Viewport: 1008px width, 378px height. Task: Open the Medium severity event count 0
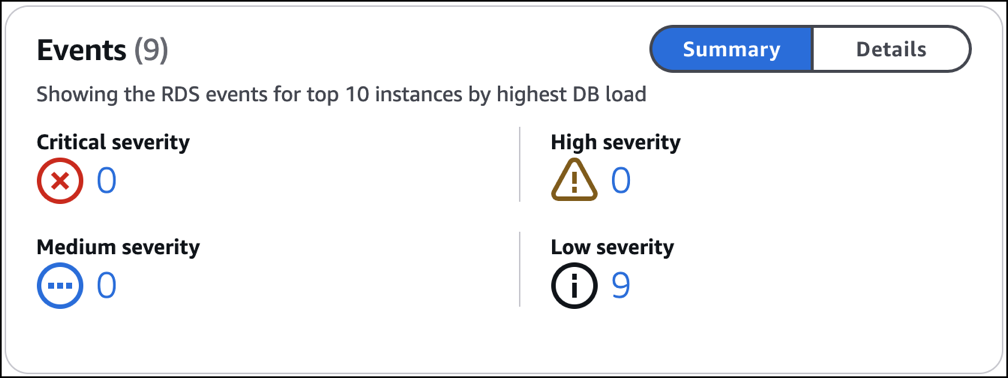pyautogui.click(x=107, y=285)
